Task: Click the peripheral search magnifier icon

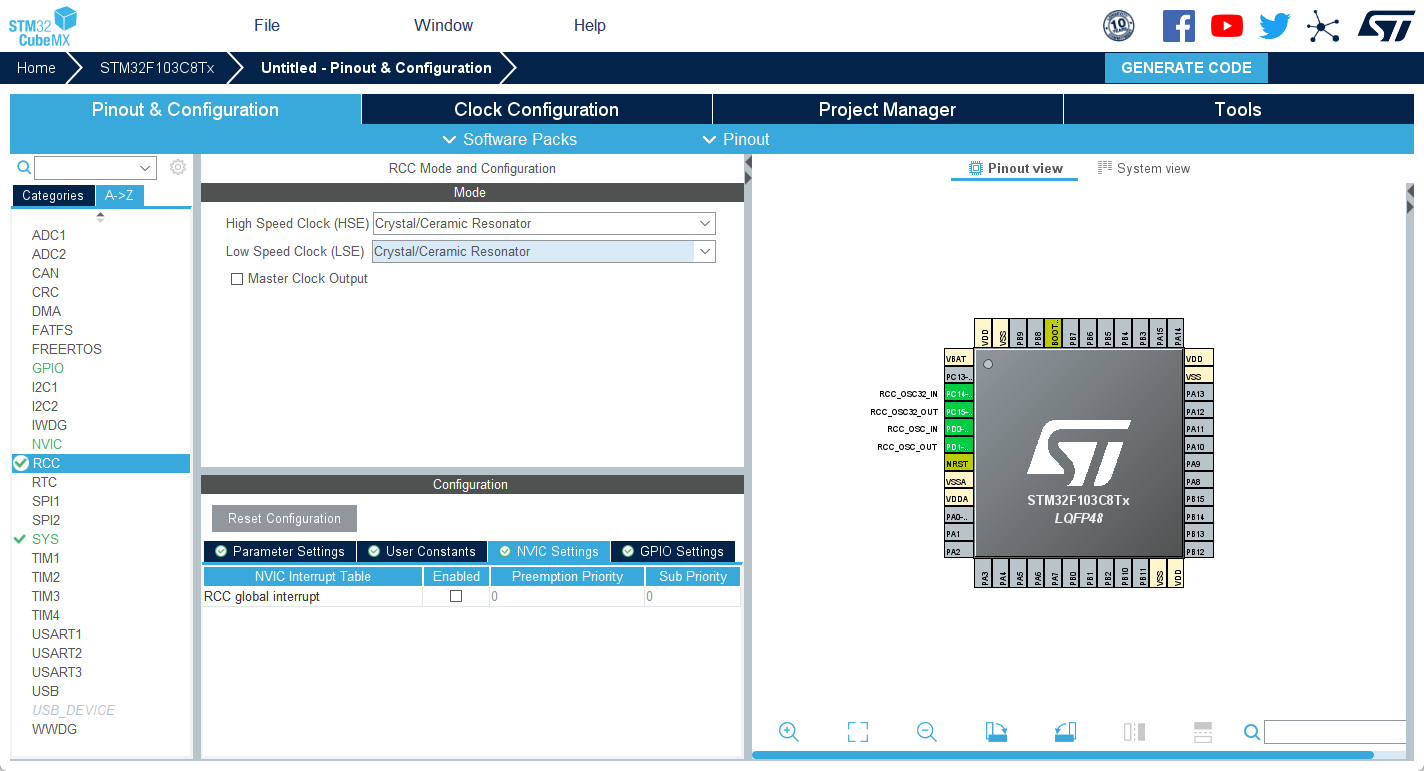Action: (24, 167)
